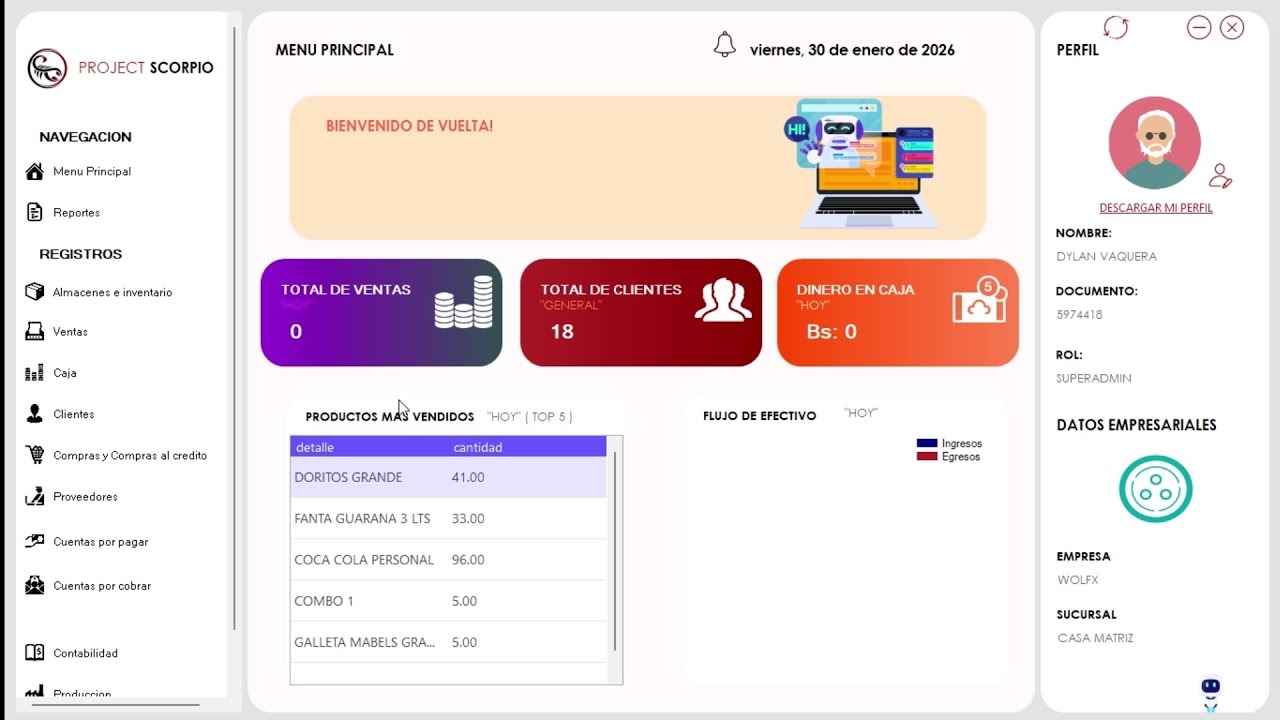Viewport: 1280px width, 720px height.
Task: Click the Dinero en Caja card
Action: click(898, 313)
